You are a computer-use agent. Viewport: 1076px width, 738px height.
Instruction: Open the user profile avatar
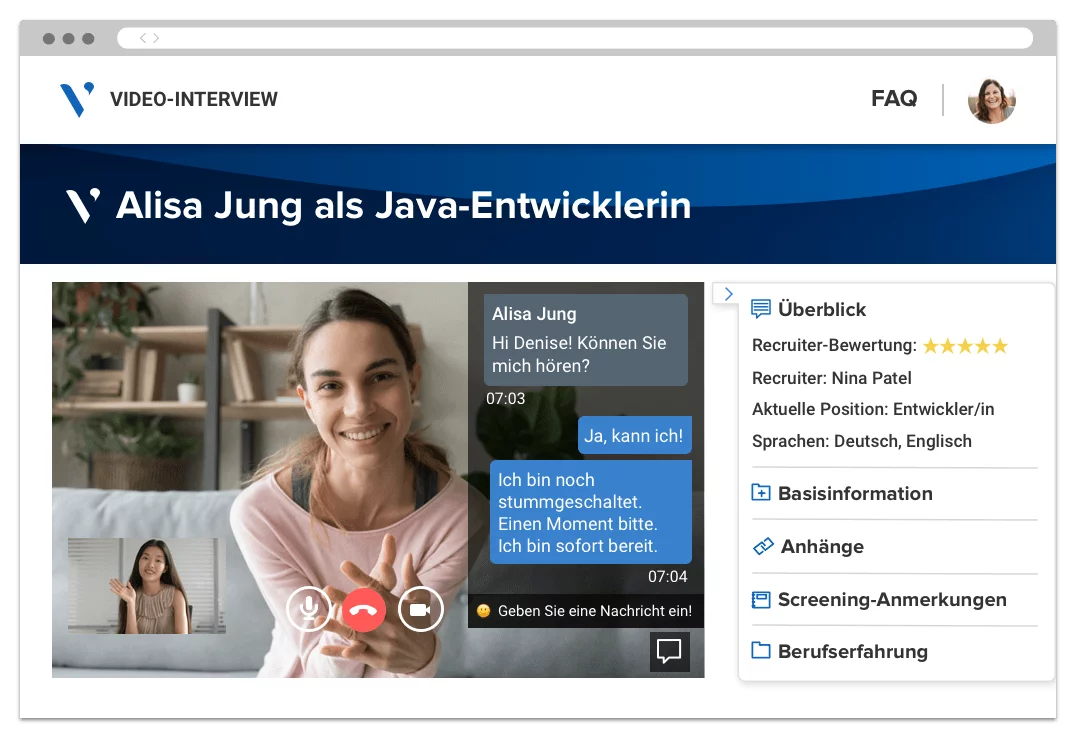click(991, 100)
